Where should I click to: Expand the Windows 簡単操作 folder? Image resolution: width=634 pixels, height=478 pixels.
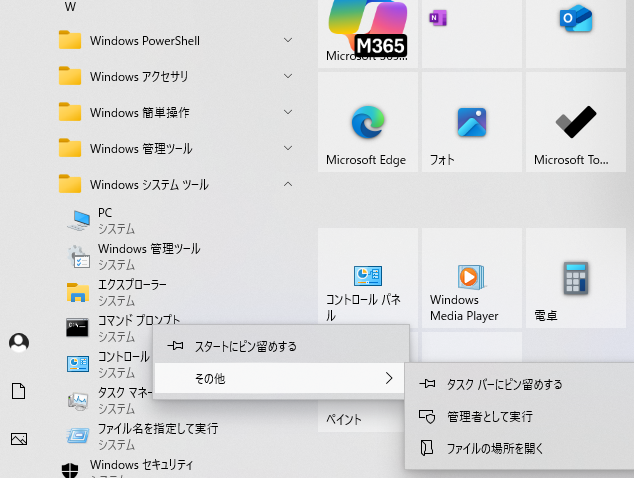pos(178,112)
